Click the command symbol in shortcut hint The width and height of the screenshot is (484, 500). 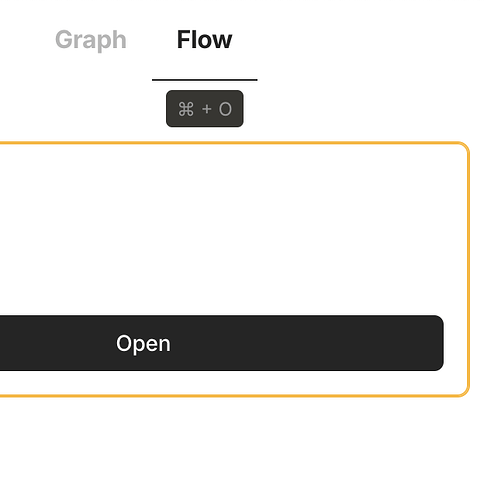click(x=186, y=109)
